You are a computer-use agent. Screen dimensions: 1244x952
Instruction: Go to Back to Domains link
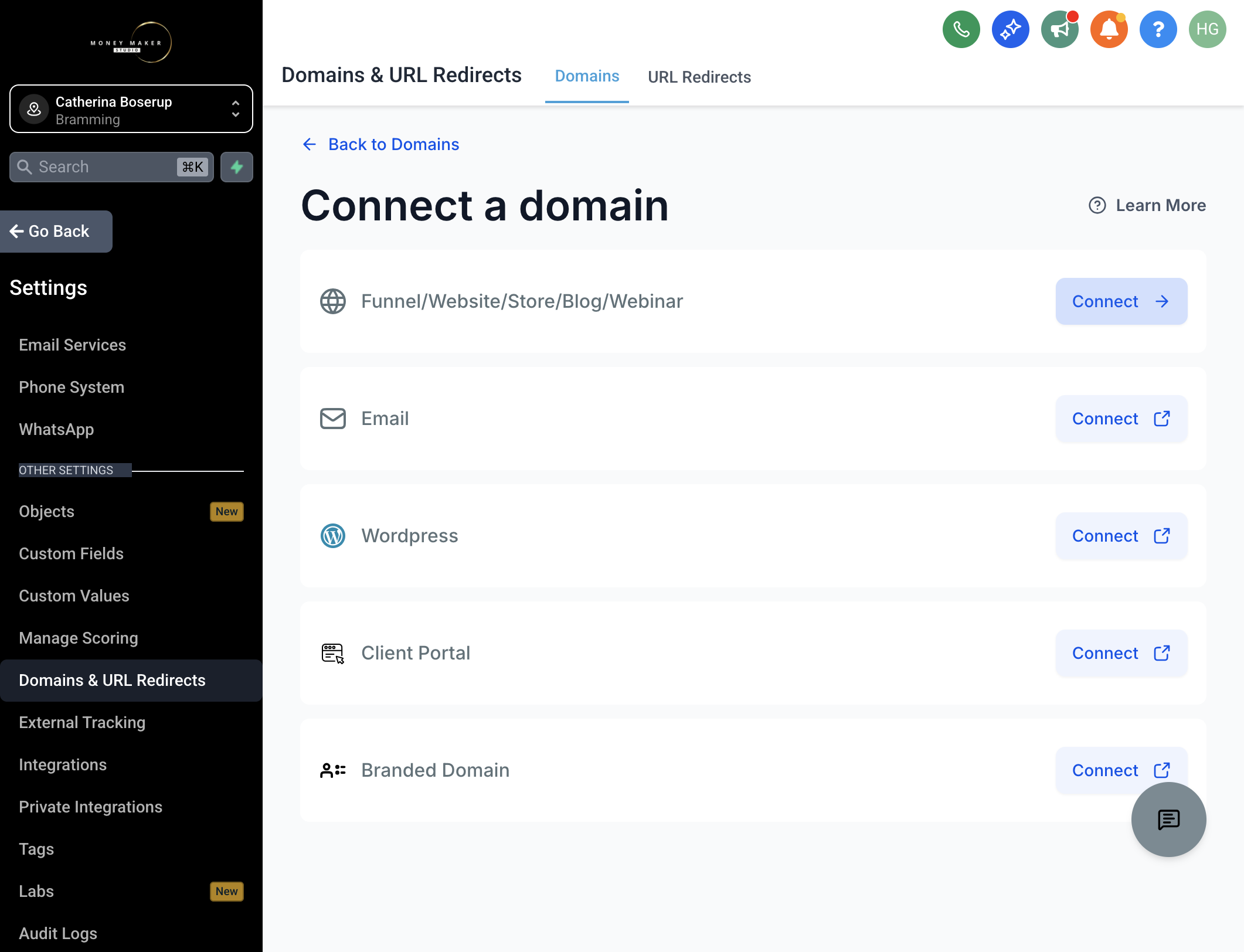(380, 144)
